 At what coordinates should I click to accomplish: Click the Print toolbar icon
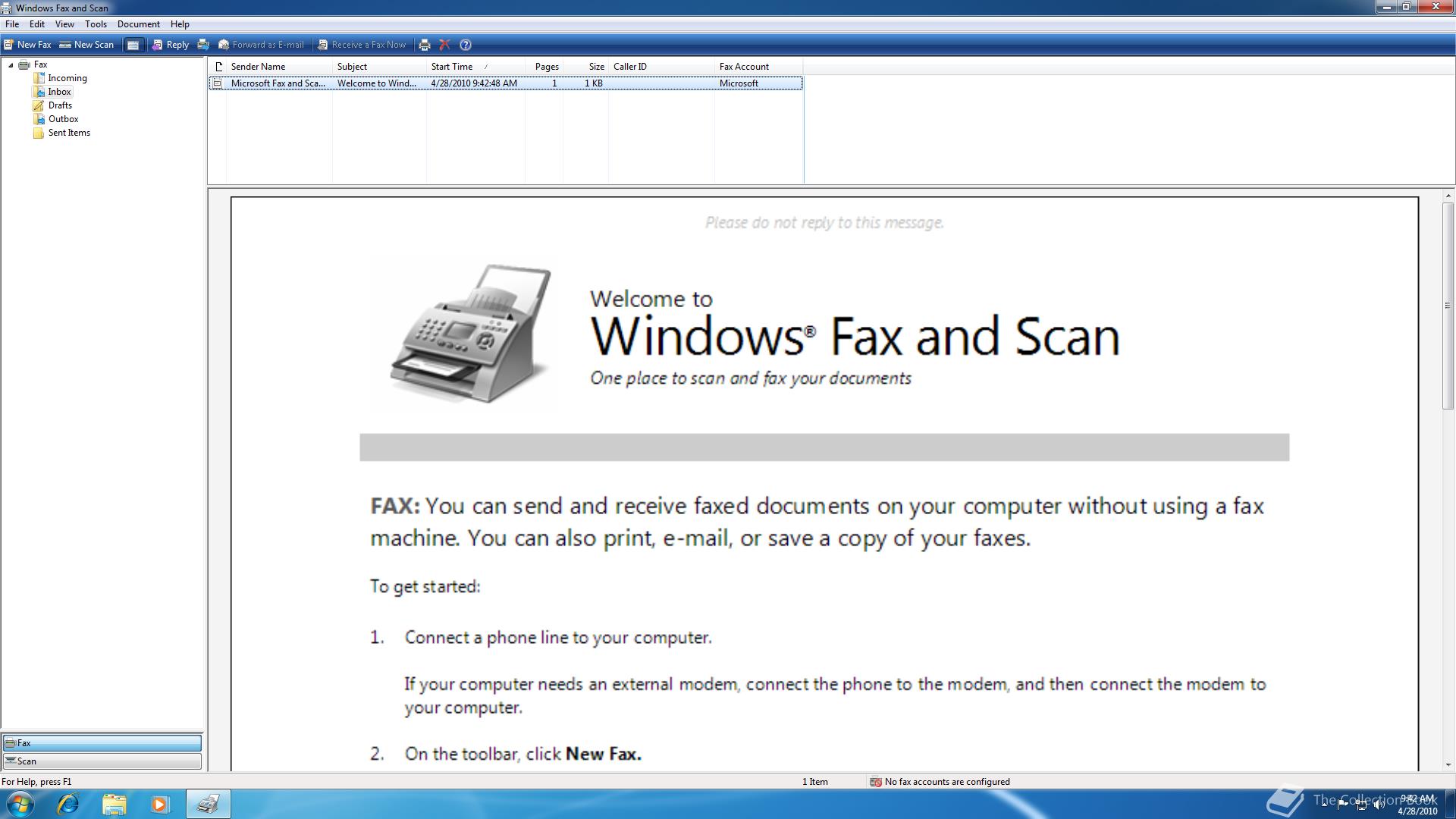click(425, 45)
